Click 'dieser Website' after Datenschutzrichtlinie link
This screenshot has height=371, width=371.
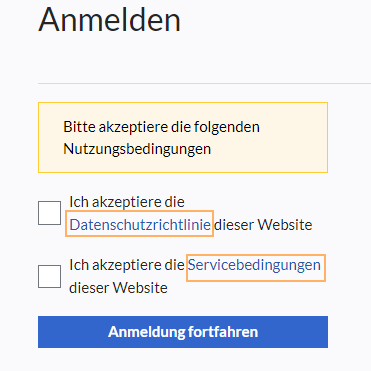(x=263, y=225)
